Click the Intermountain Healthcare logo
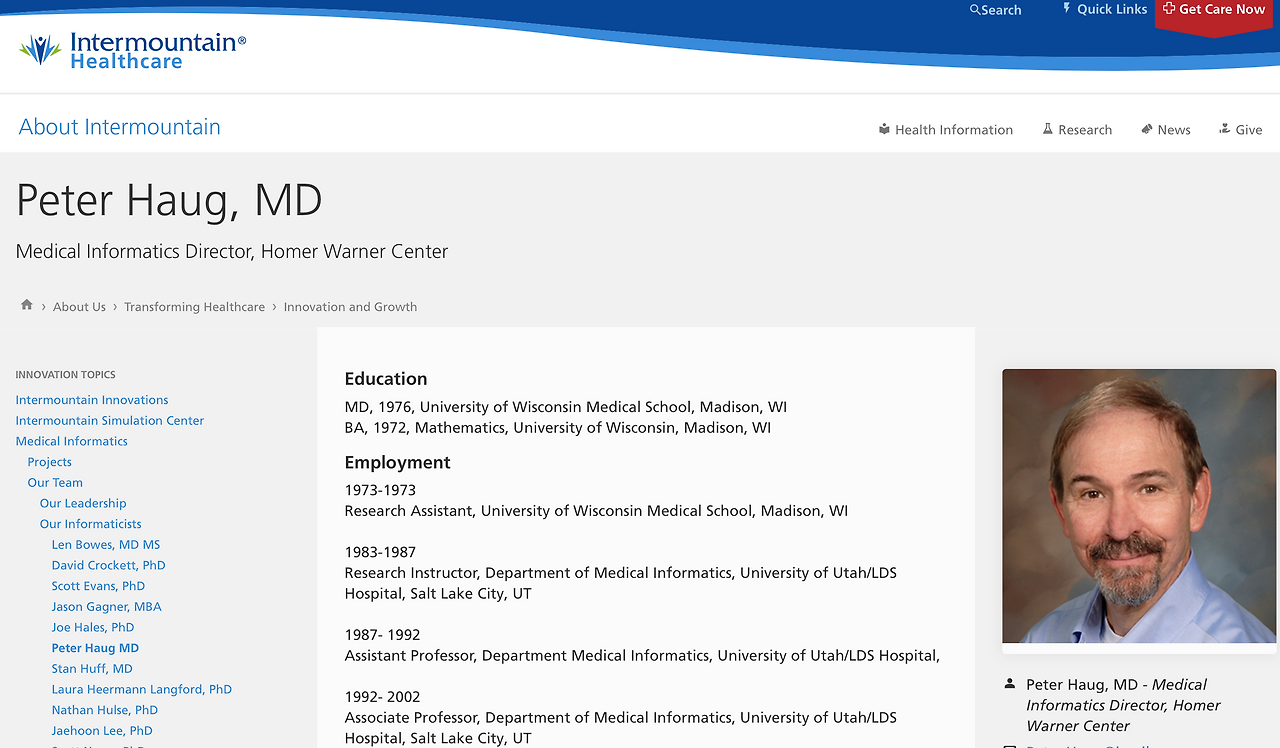Viewport: 1280px width, 748px height. pyautogui.click(x=132, y=50)
